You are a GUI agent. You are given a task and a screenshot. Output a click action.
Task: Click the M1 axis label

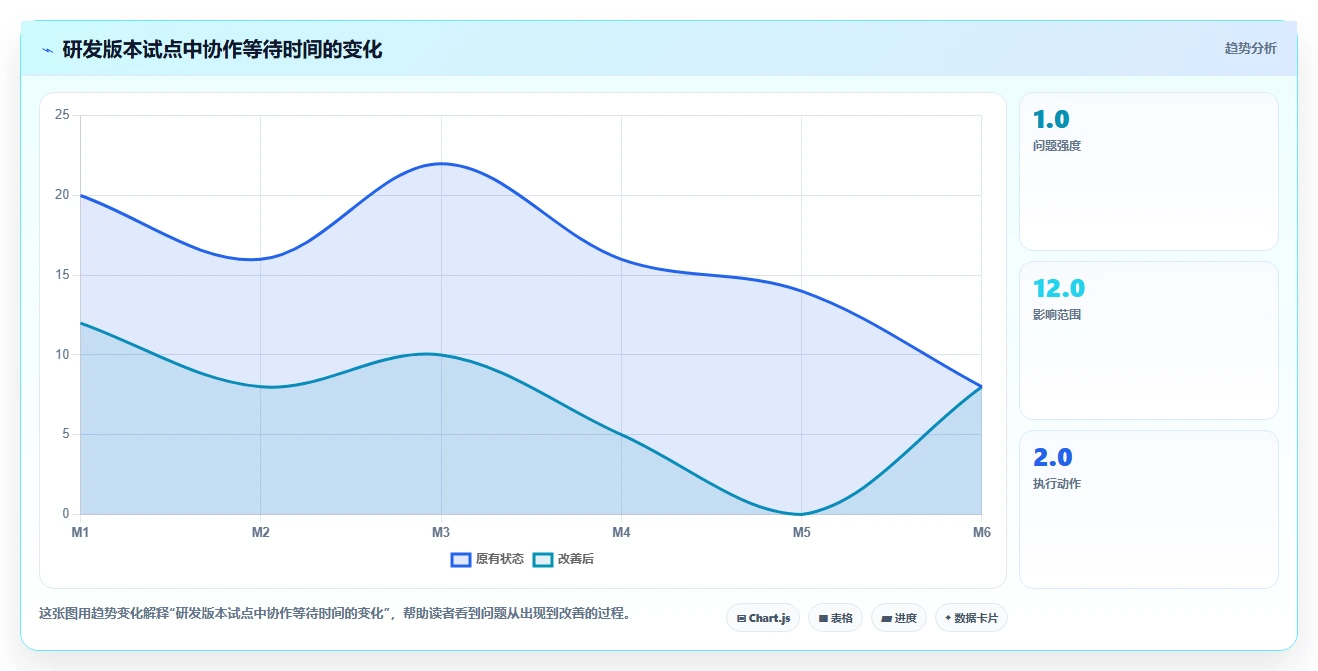pos(80,532)
